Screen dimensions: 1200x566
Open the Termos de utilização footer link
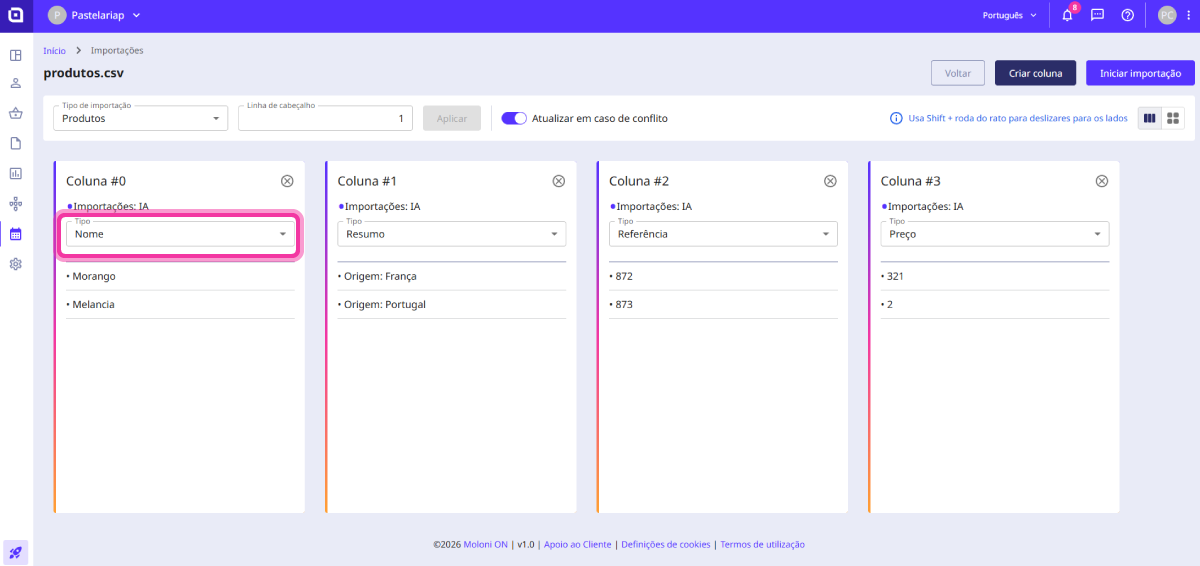tap(762, 545)
